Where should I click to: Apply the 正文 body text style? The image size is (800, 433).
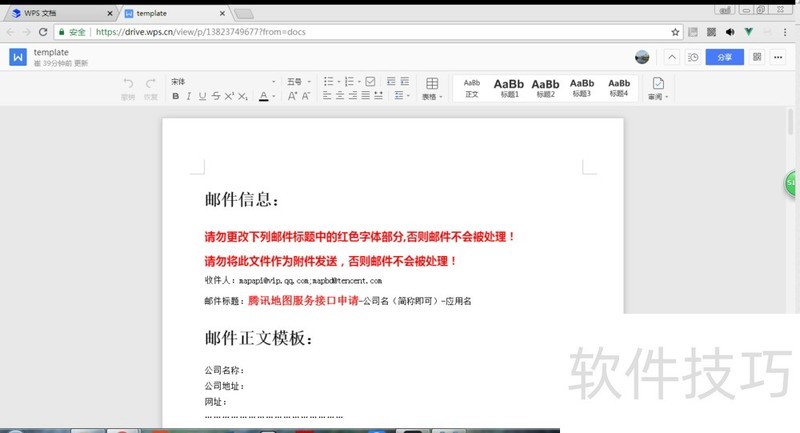pyautogui.click(x=472, y=88)
